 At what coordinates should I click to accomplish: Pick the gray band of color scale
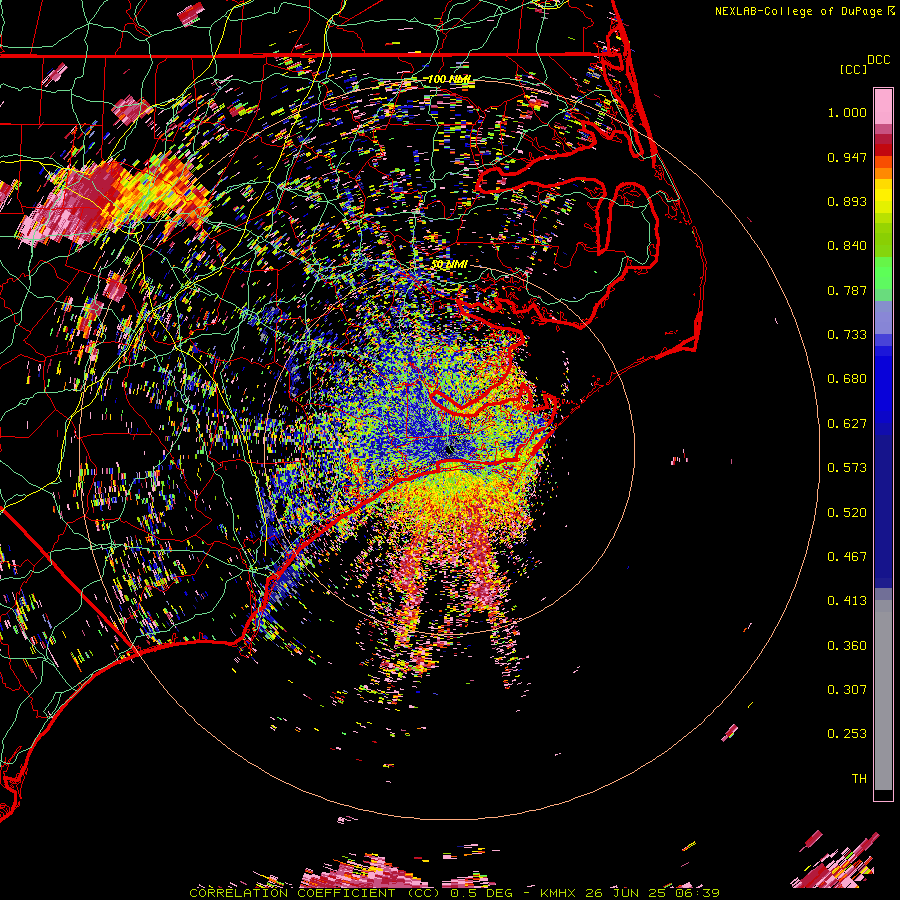[x=883, y=695]
